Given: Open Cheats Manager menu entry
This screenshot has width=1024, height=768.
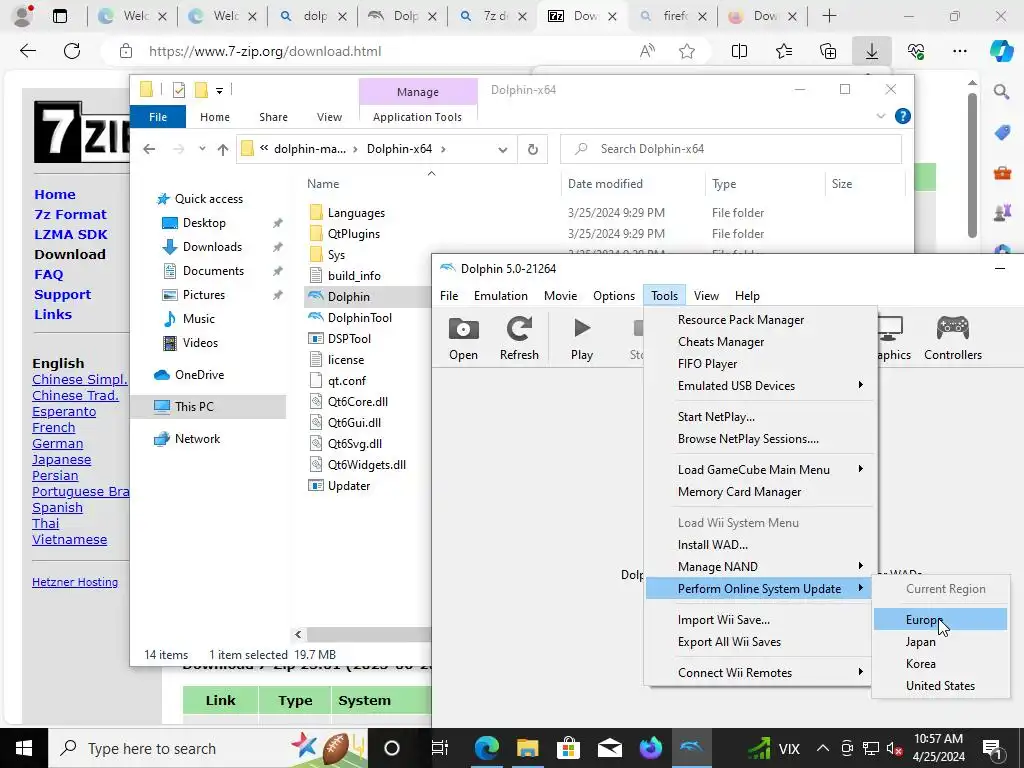Looking at the screenshot, I should click(x=759, y=342).
